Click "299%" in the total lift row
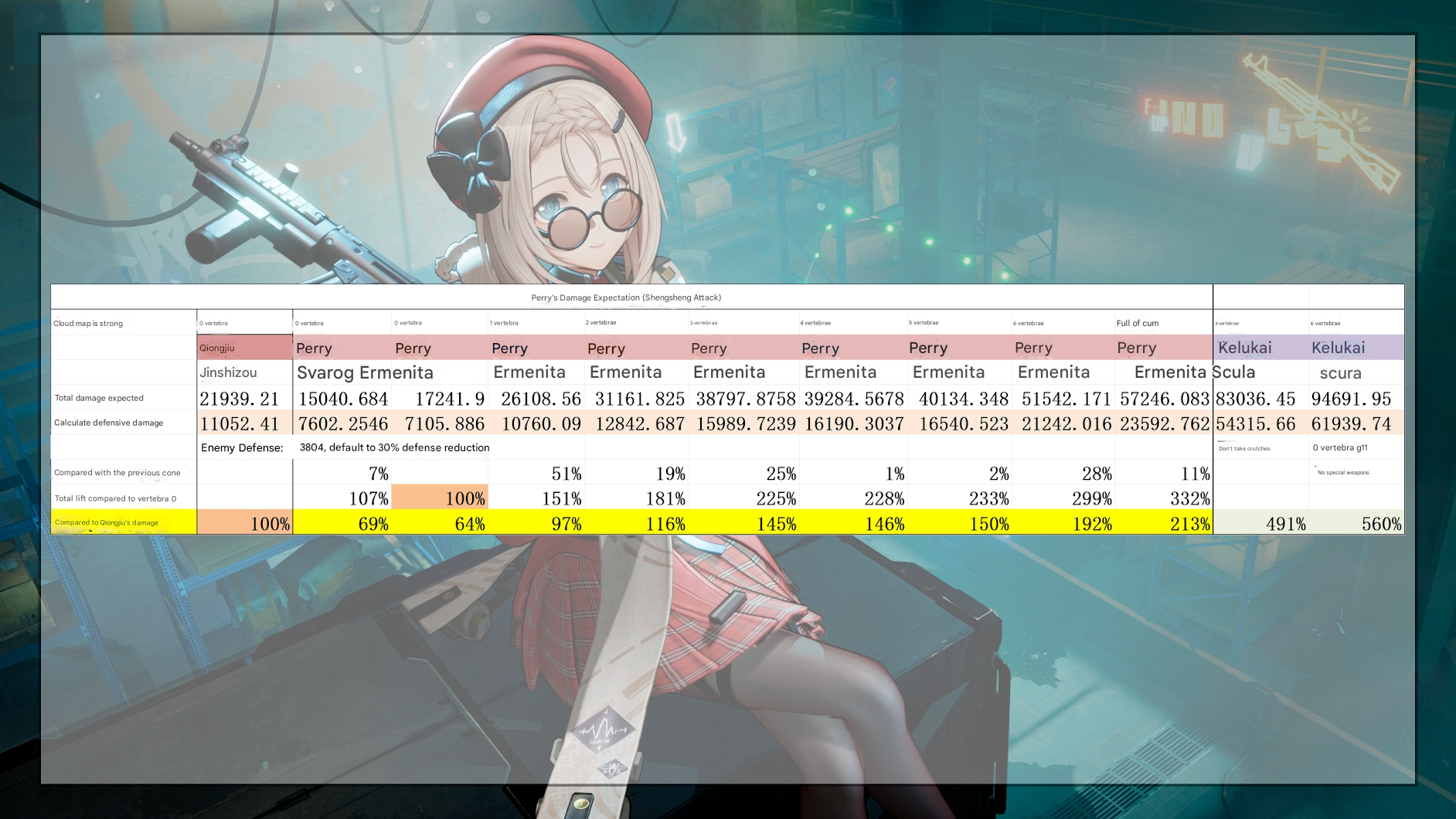The image size is (1456, 819). 1092,499
